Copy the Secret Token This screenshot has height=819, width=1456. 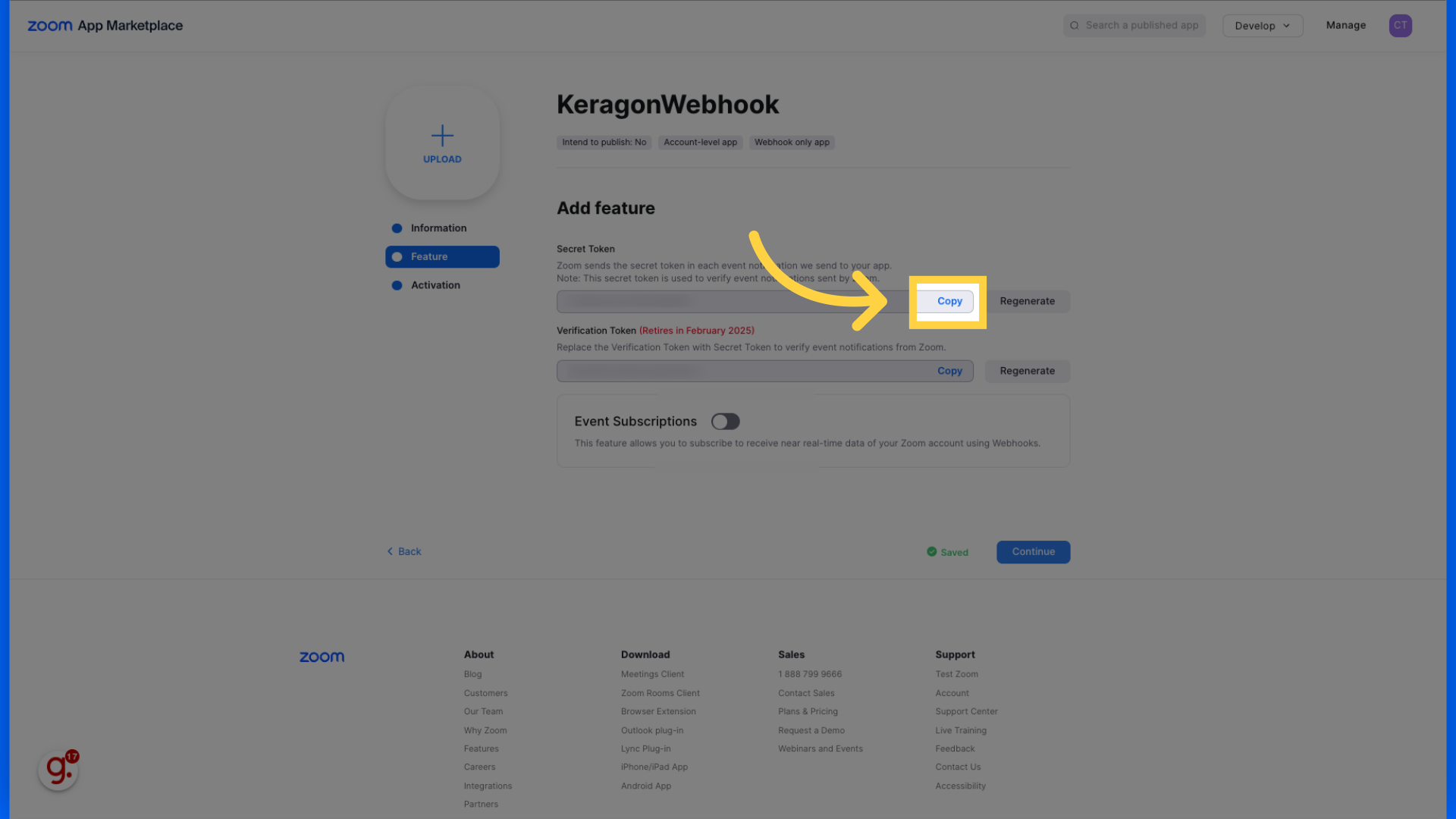coord(949,302)
